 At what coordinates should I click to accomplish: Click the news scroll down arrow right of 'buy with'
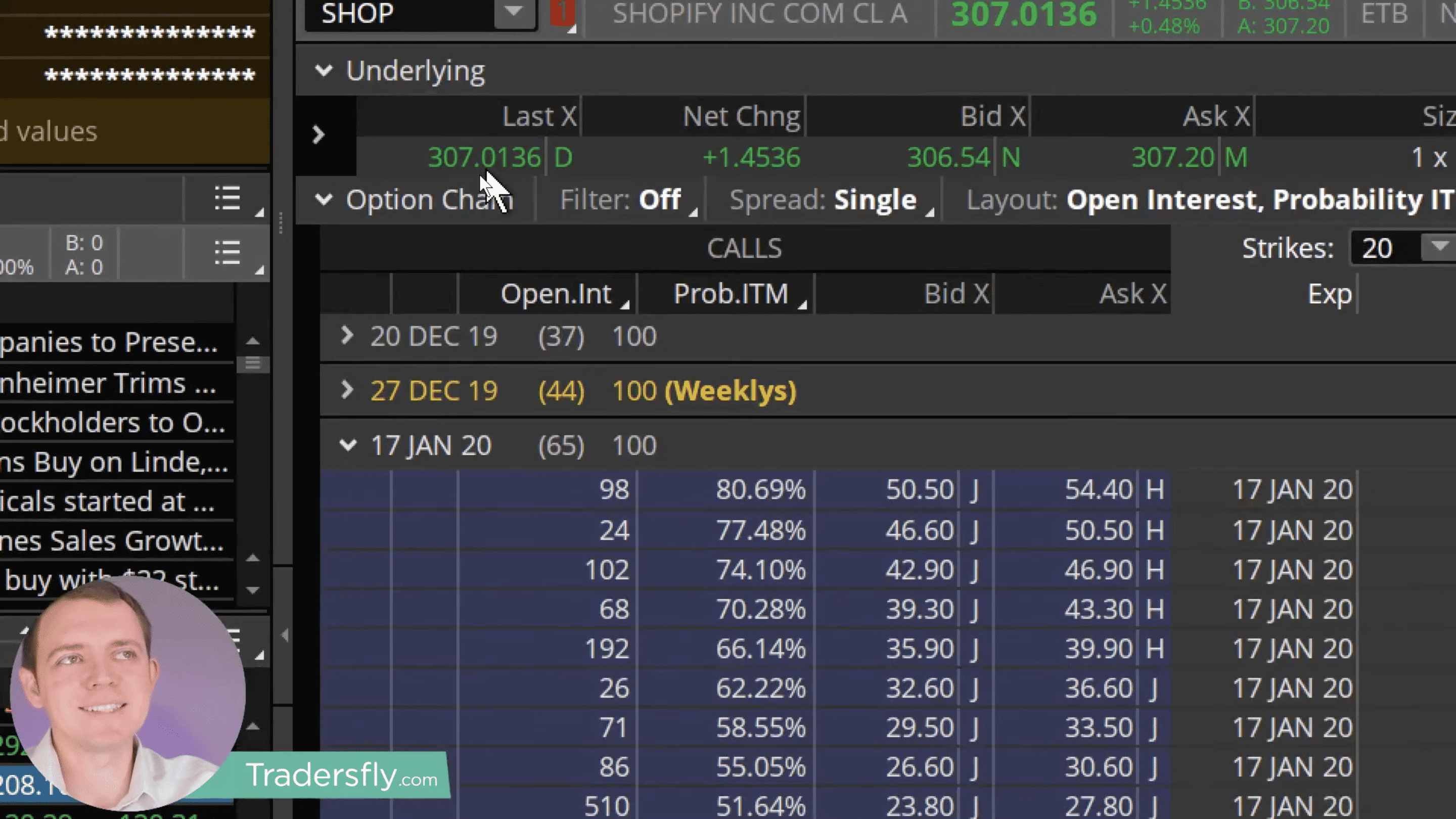click(253, 589)
